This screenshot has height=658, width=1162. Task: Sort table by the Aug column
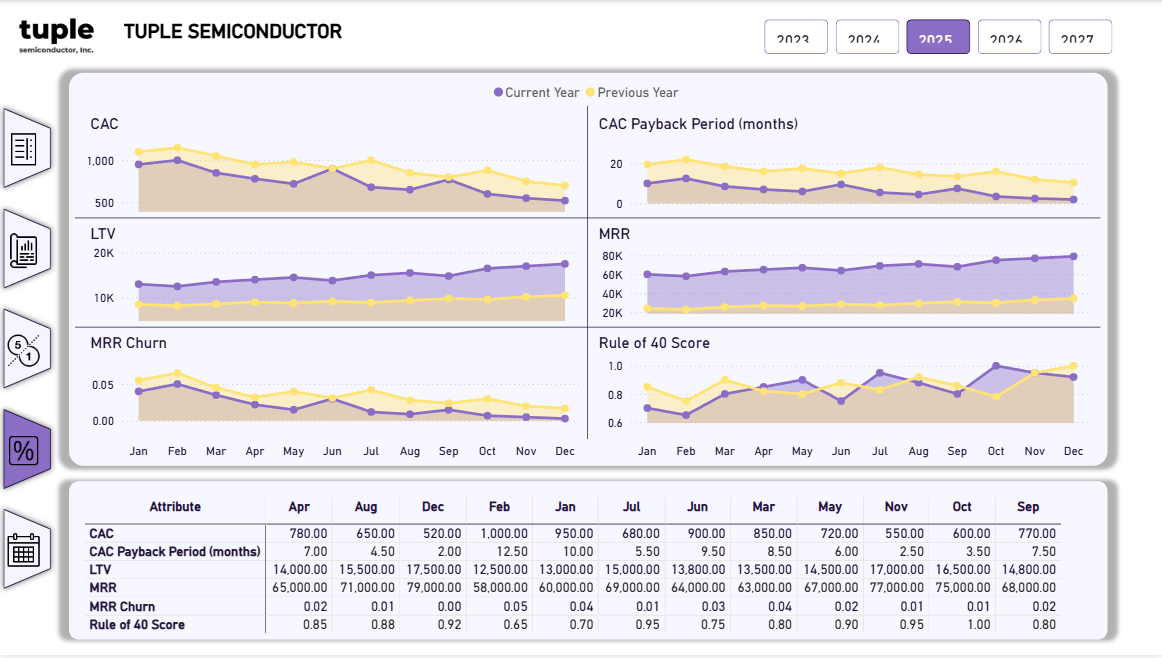[x=365, y=507]
